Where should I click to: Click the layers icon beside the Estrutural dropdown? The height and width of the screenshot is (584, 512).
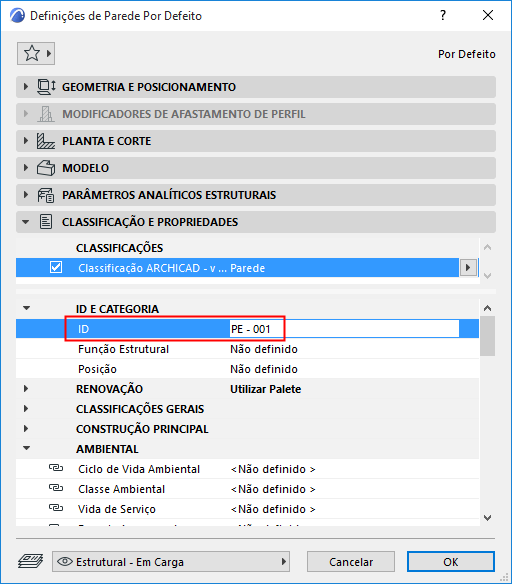tap(31, 561)
